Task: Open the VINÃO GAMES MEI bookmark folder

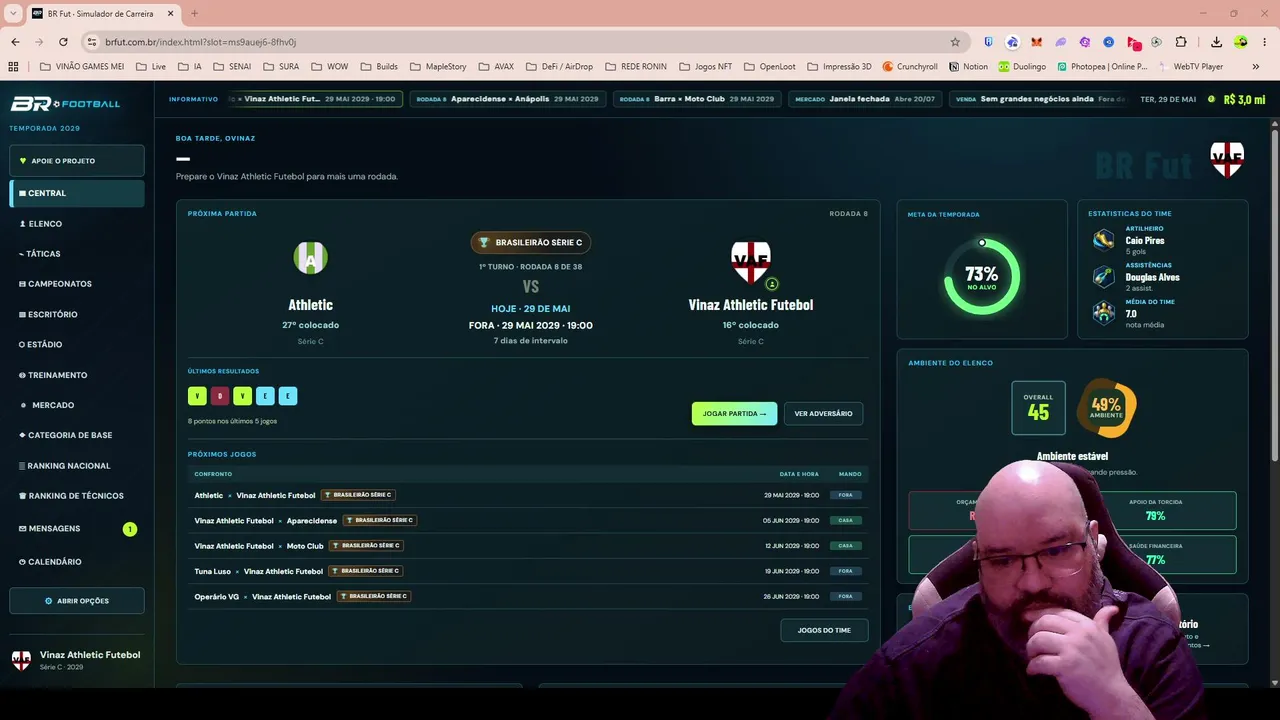Action: coord(82,67)
